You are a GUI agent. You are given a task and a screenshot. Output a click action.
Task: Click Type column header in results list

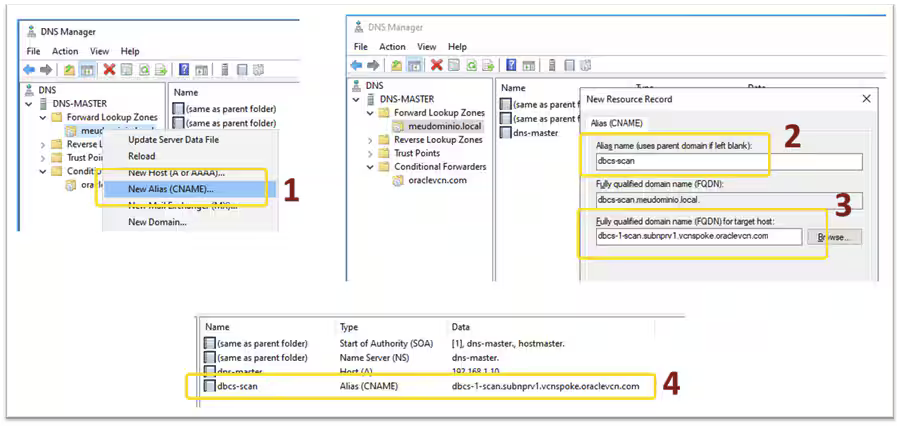tap(349, 327)
